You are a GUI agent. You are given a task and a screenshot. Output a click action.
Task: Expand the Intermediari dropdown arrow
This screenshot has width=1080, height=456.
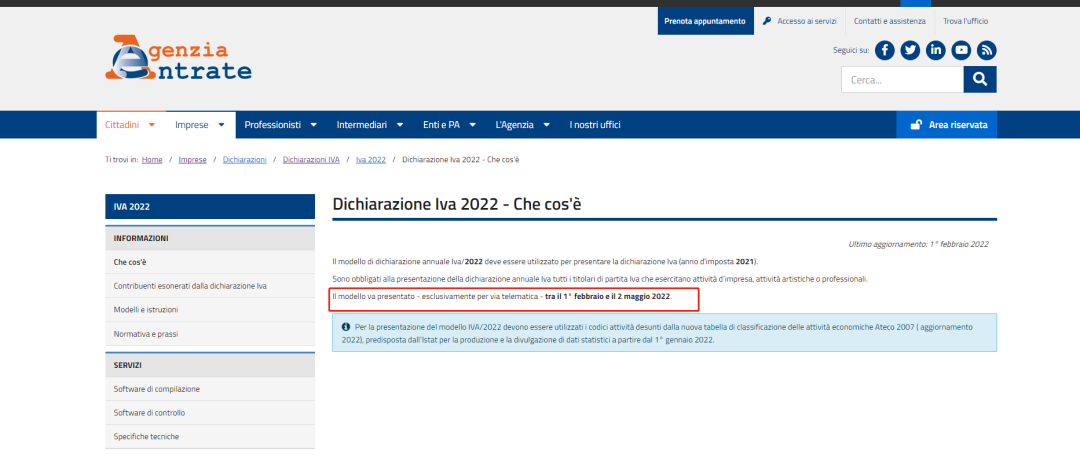coord(399,125)
